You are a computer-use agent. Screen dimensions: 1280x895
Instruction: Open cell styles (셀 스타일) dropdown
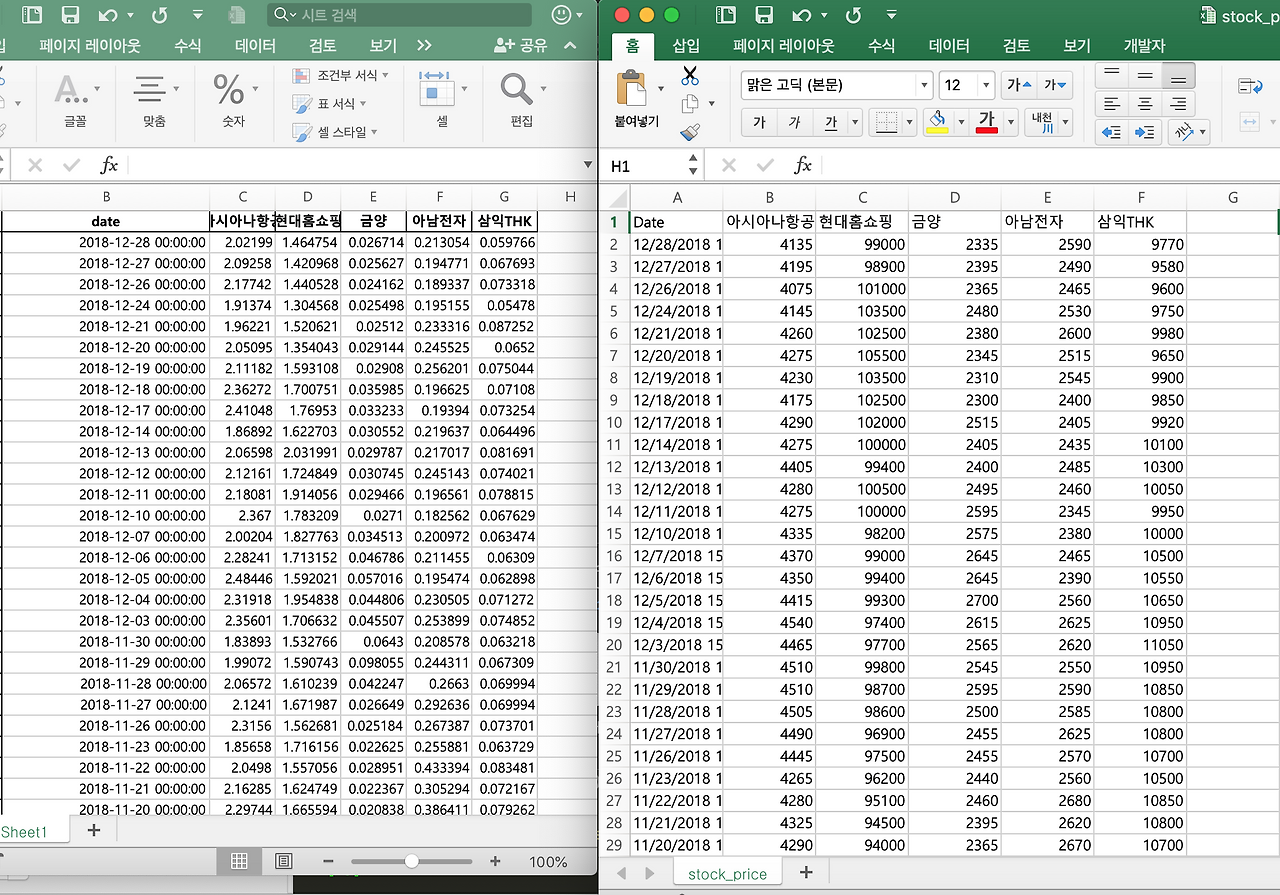point(335,132)
